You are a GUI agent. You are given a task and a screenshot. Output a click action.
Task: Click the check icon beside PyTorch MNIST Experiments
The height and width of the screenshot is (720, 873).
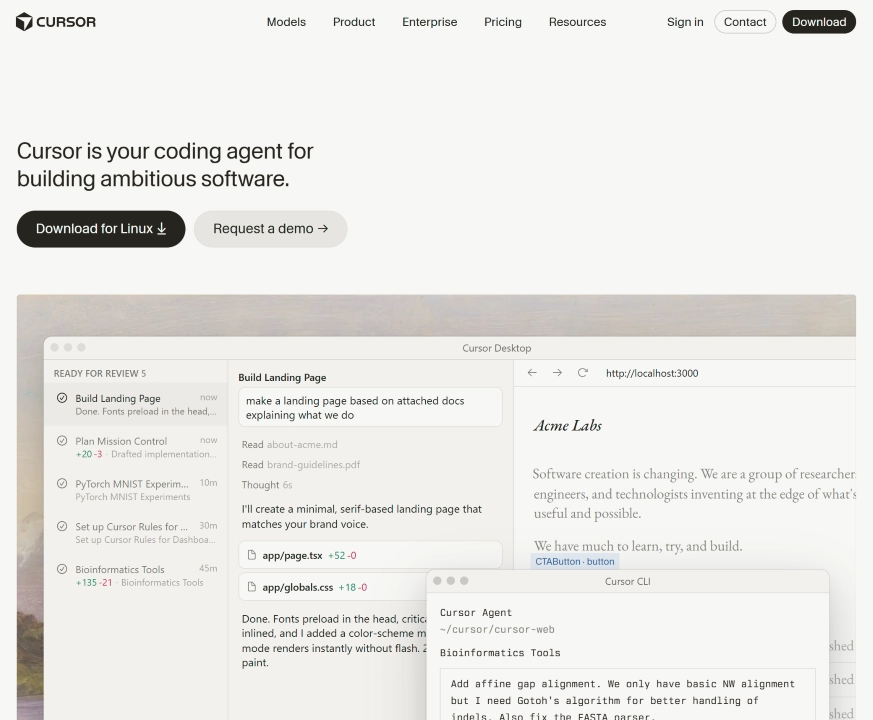[x=62, y=483]
